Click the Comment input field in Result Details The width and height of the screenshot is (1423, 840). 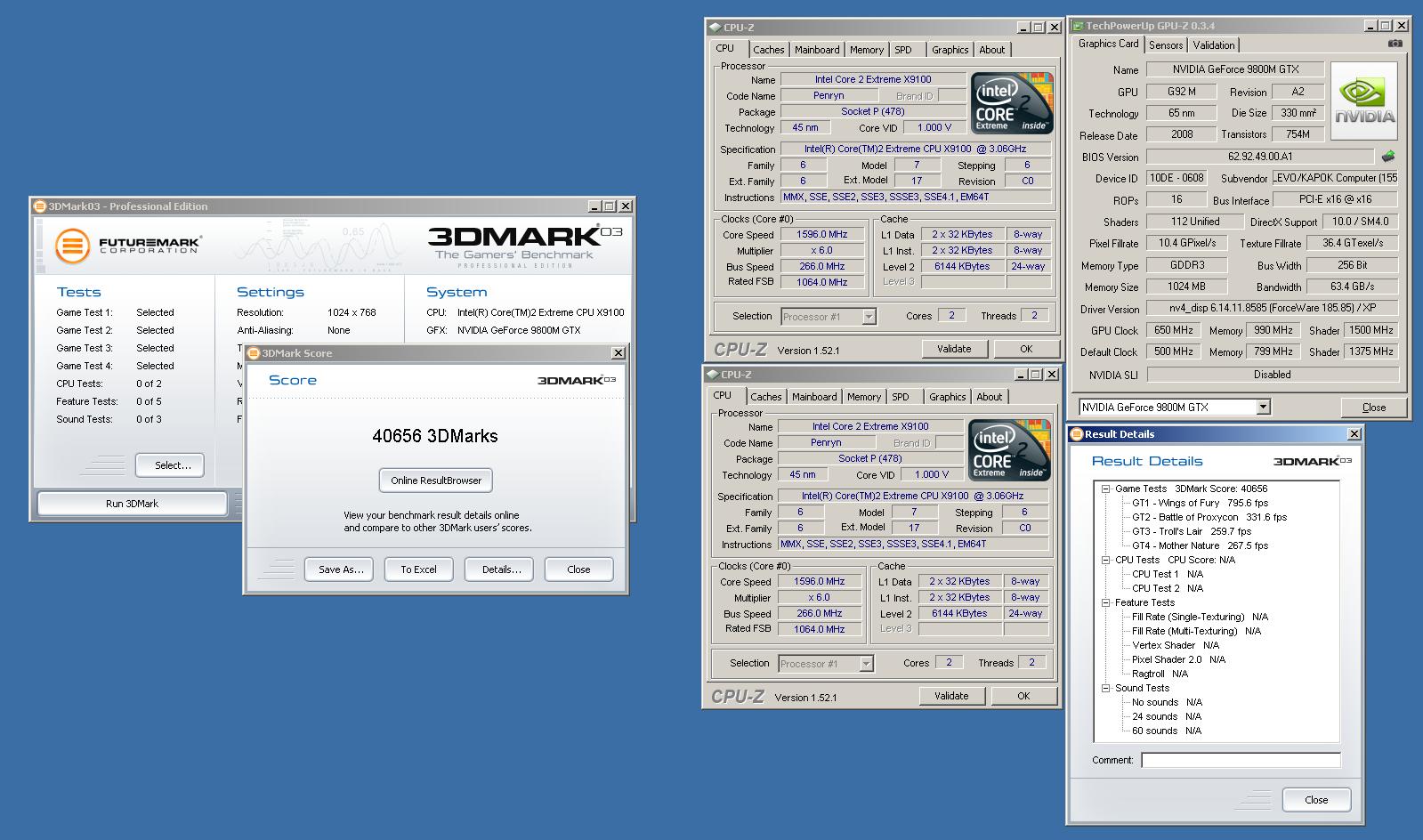(1241, 760)
